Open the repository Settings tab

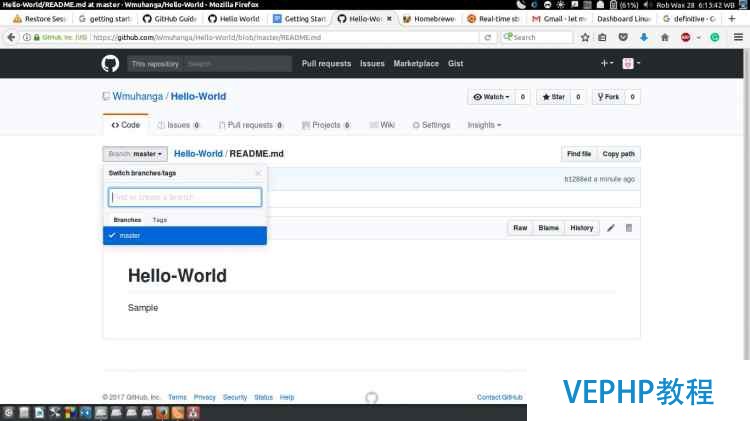pos(431,125)
